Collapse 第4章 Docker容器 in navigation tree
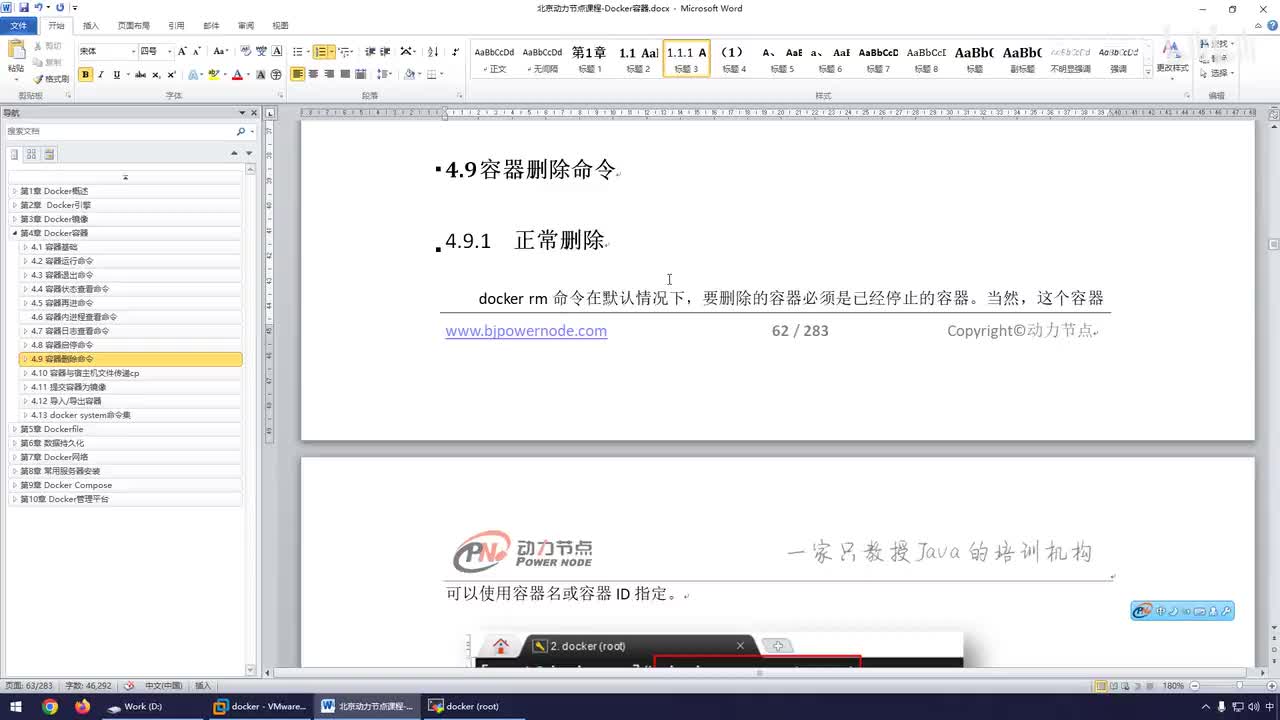This screenshot has width=1280, height=720. 14,233
